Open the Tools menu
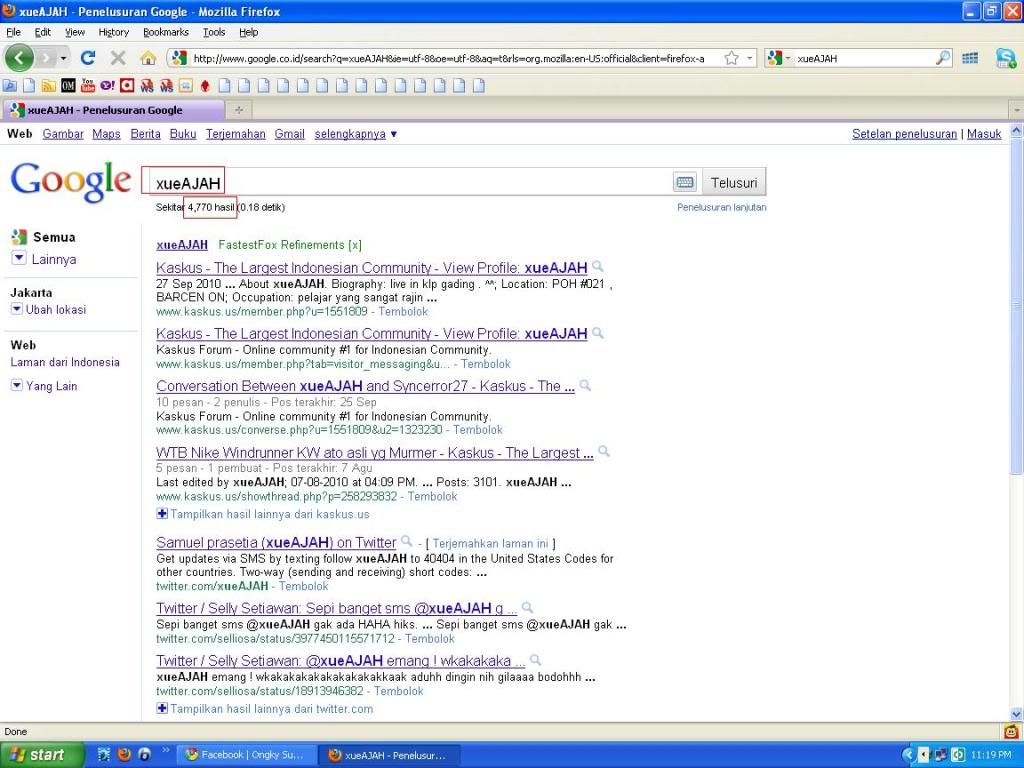This screenshot has width=1024, height=768. point(214,32)
